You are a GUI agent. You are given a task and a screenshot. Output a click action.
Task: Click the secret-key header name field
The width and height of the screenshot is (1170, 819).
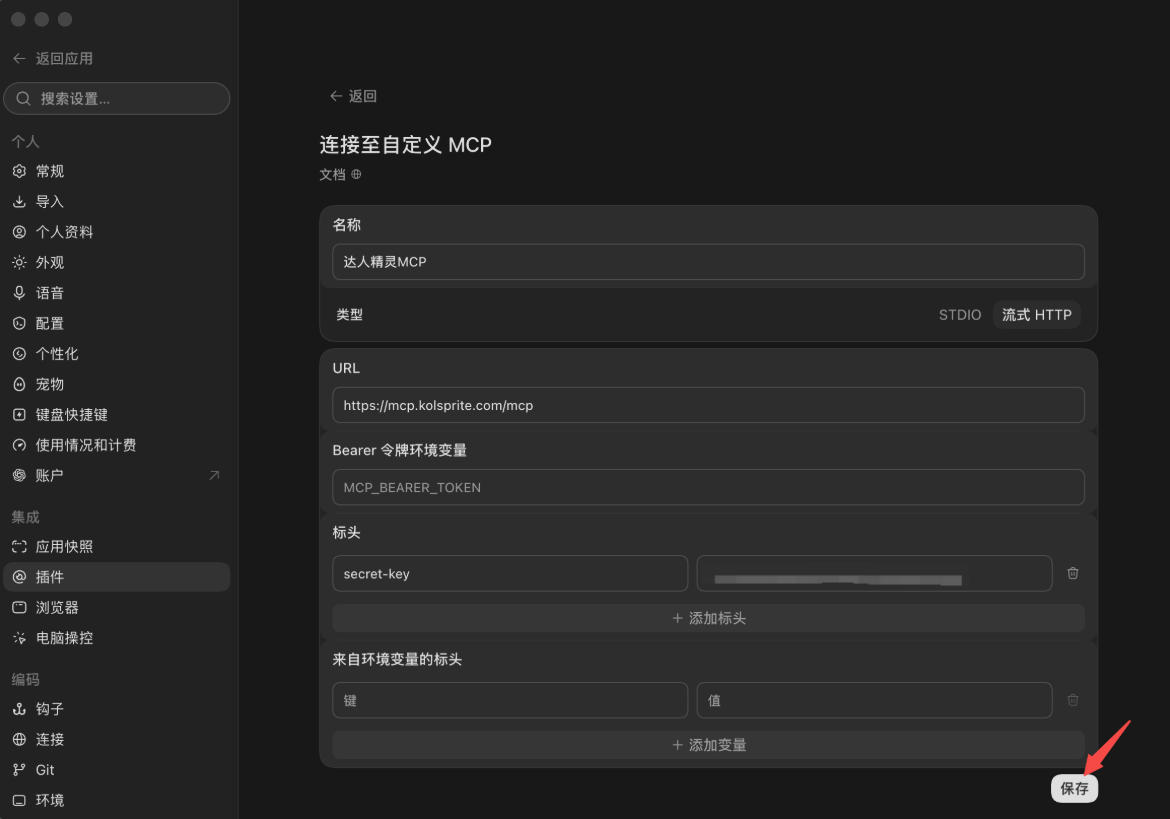[x=510, y=574]
